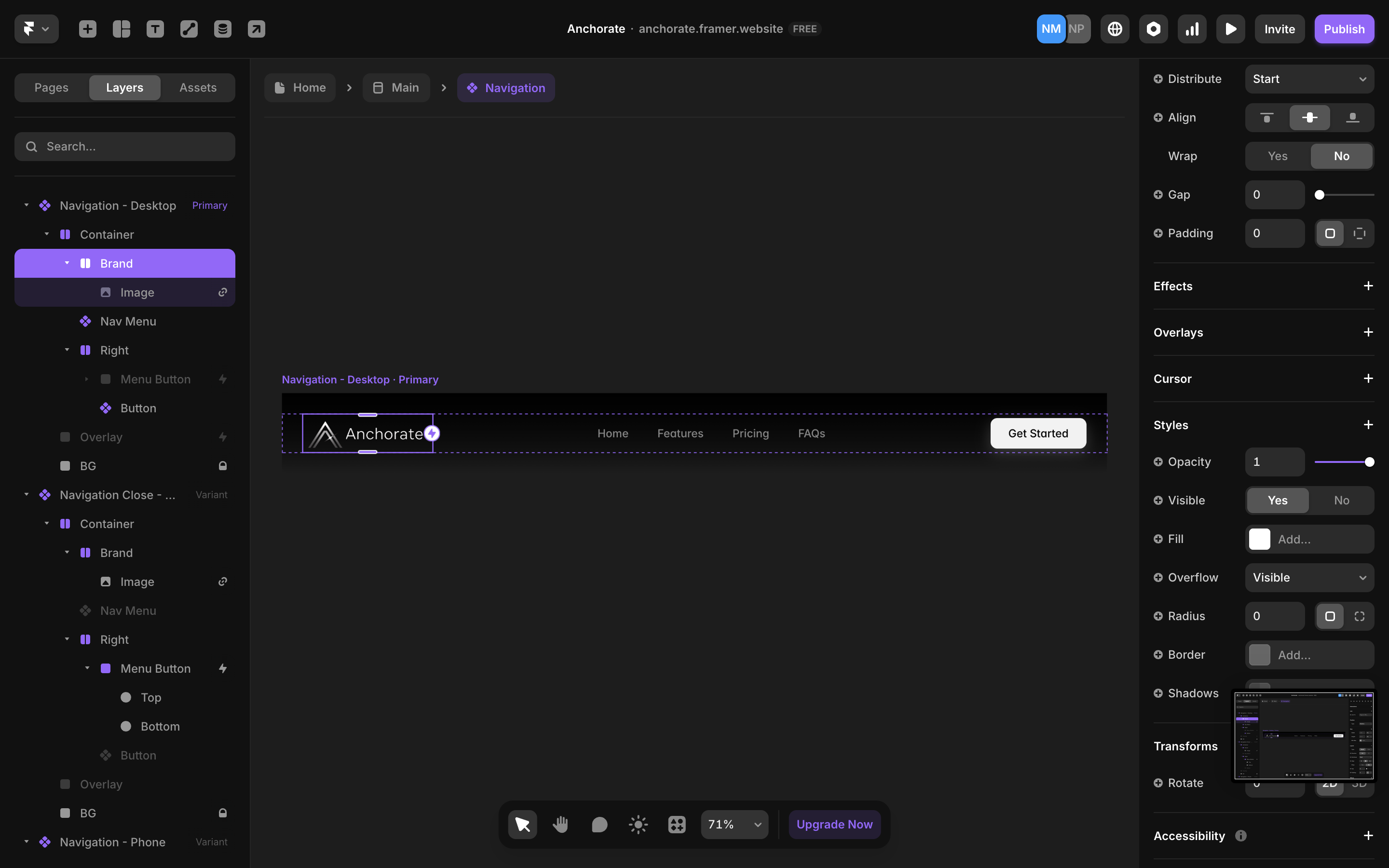Toggle the light/dark sun icon
This screenshot has height=868, width=1389.
point(638,825)
